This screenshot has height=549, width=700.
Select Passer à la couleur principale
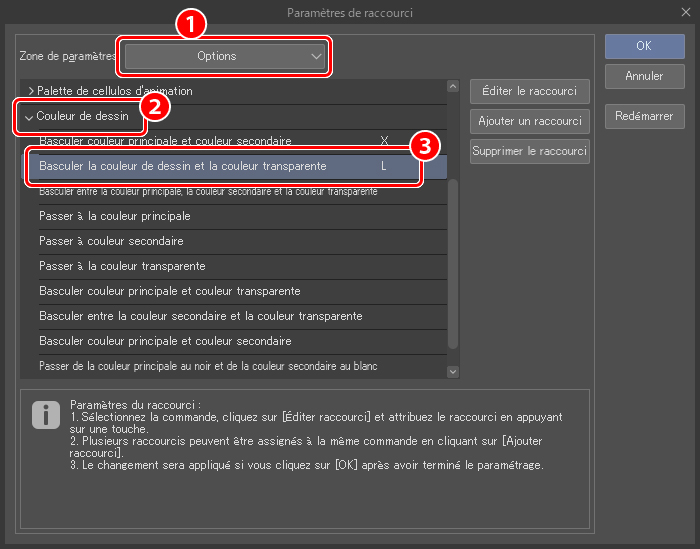click(x=114, y=216)
